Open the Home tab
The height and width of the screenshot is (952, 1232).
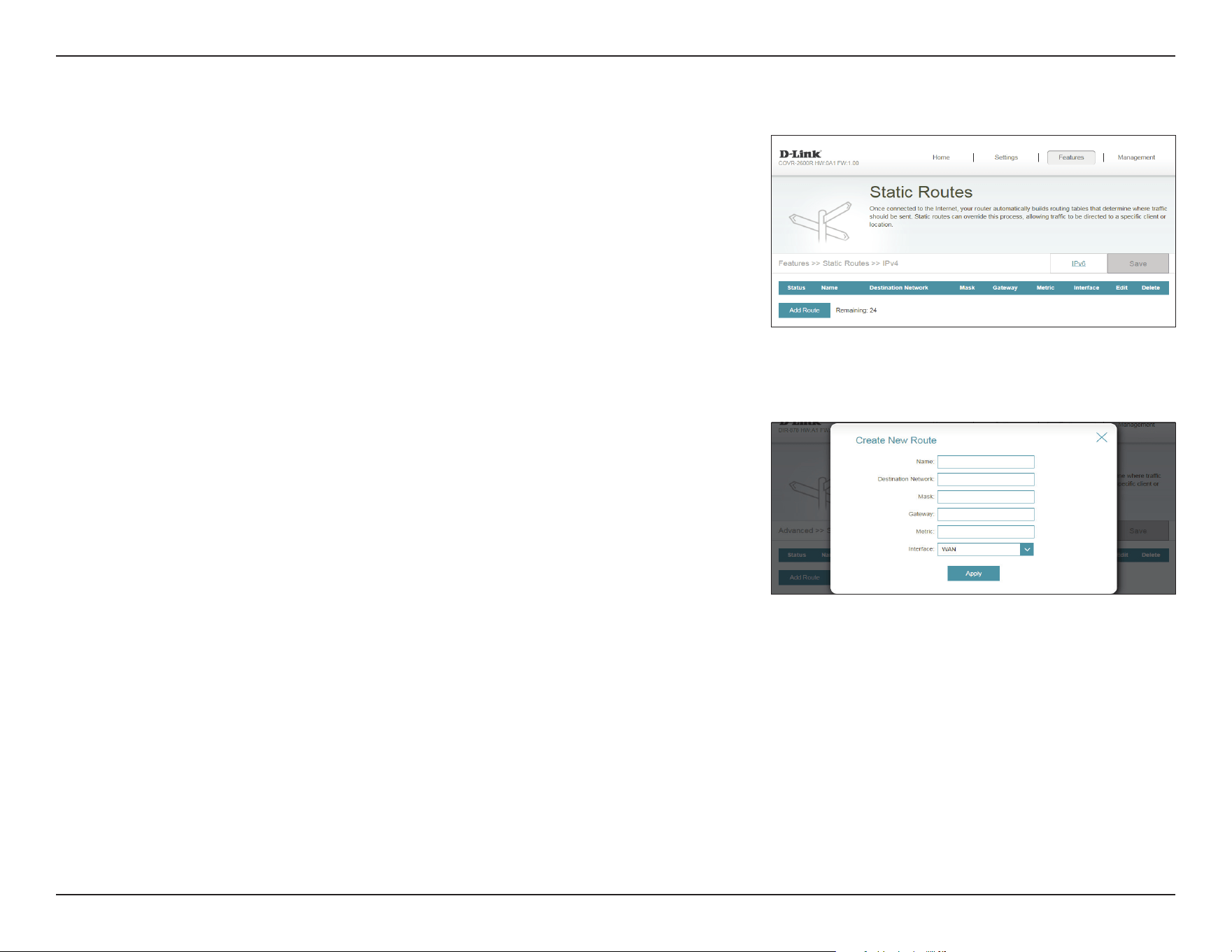click(x=941, y=157)
